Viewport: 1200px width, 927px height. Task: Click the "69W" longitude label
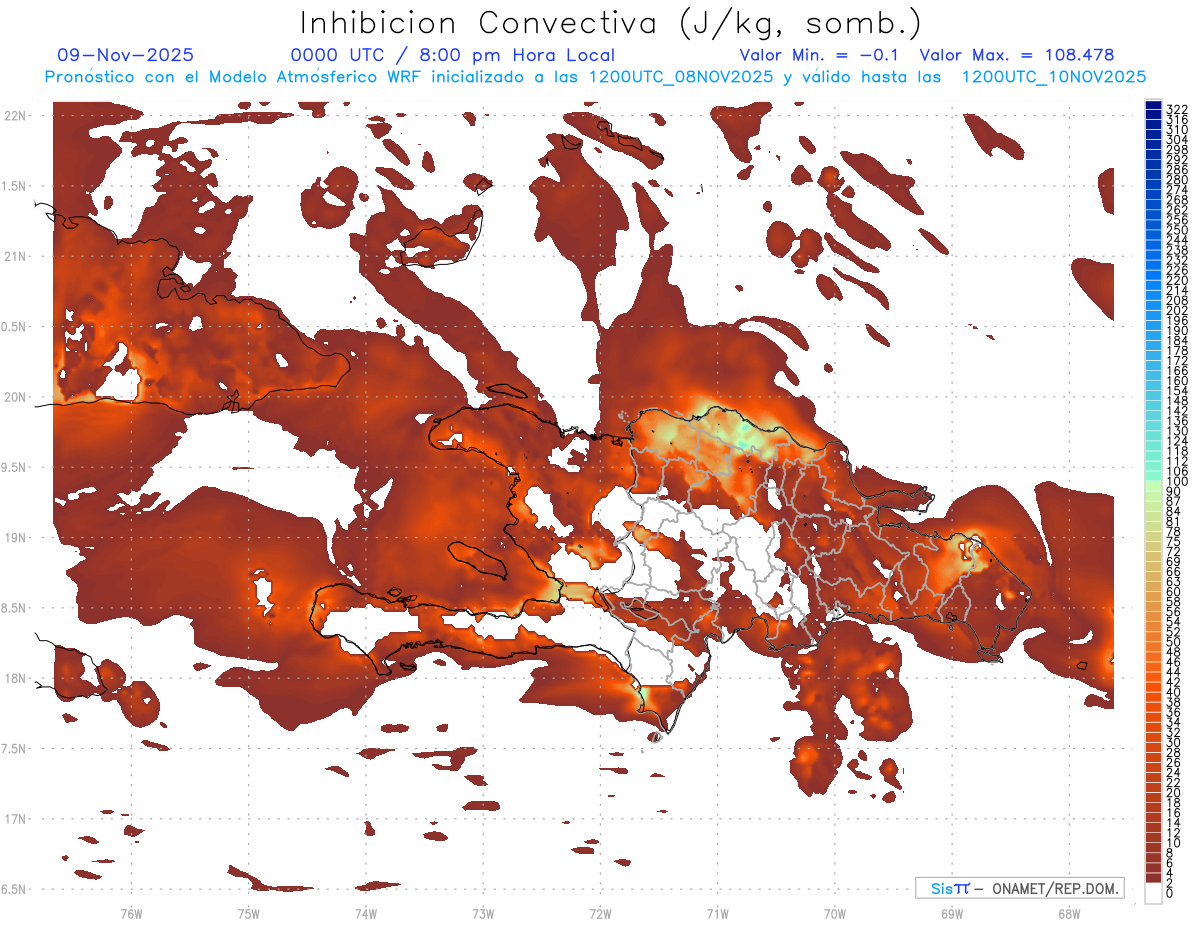[x=951, y=913]
